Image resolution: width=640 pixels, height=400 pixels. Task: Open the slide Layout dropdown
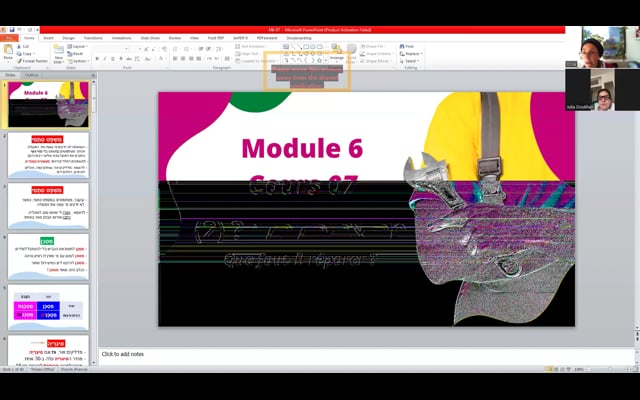click(x=78, y=47)
